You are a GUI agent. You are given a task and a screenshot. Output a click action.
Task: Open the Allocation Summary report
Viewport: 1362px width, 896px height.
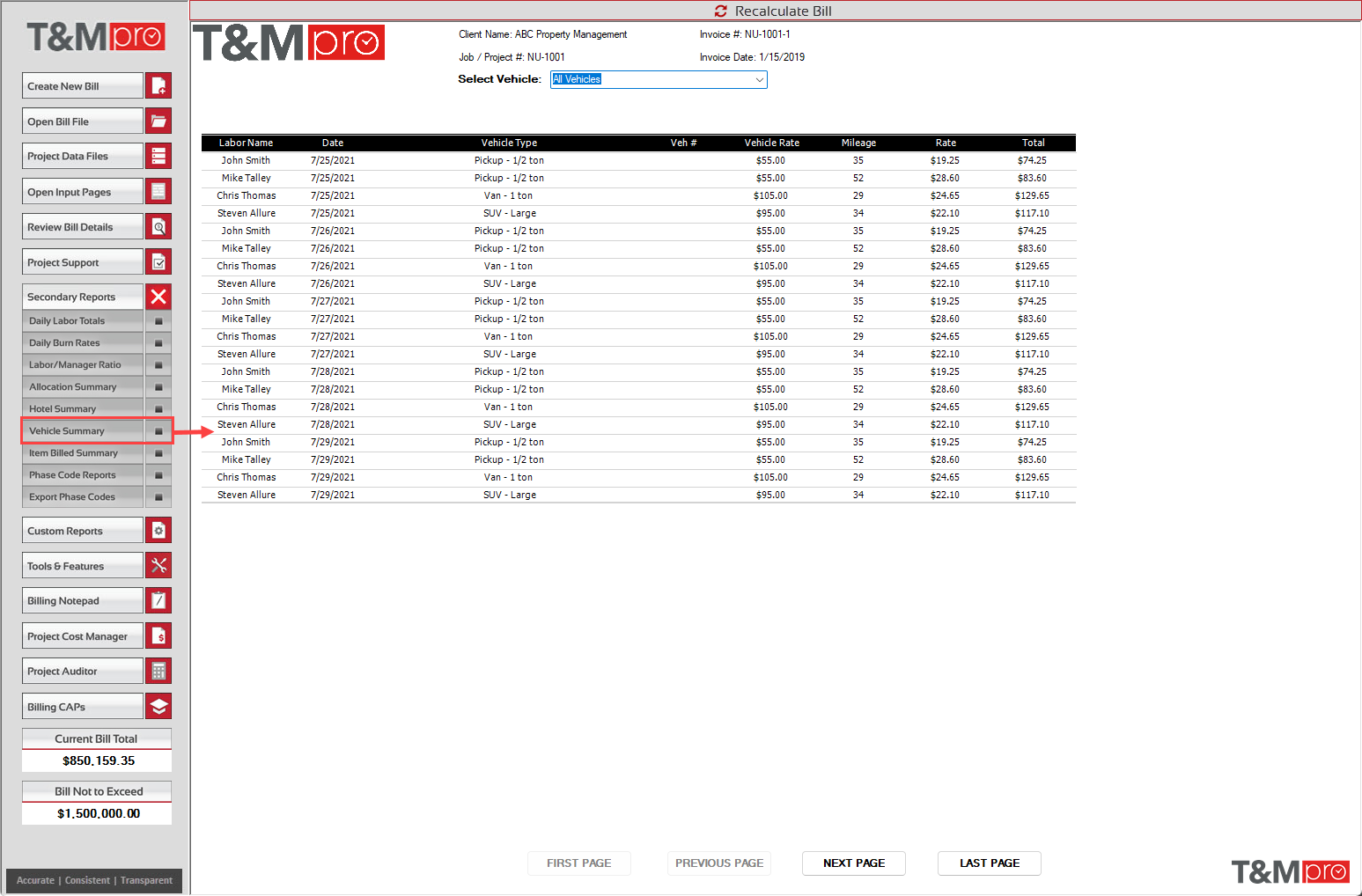click(x=83, y=387)
